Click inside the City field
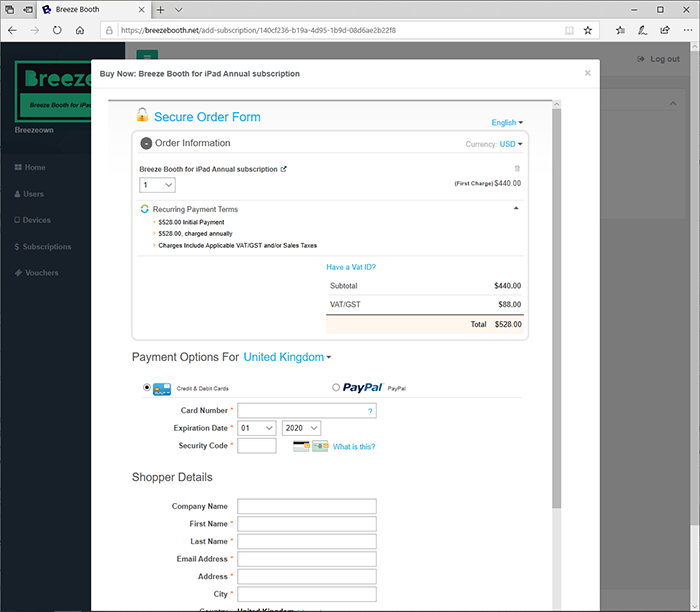The width and height of the screenshot is (700, 612). point(307,594)
